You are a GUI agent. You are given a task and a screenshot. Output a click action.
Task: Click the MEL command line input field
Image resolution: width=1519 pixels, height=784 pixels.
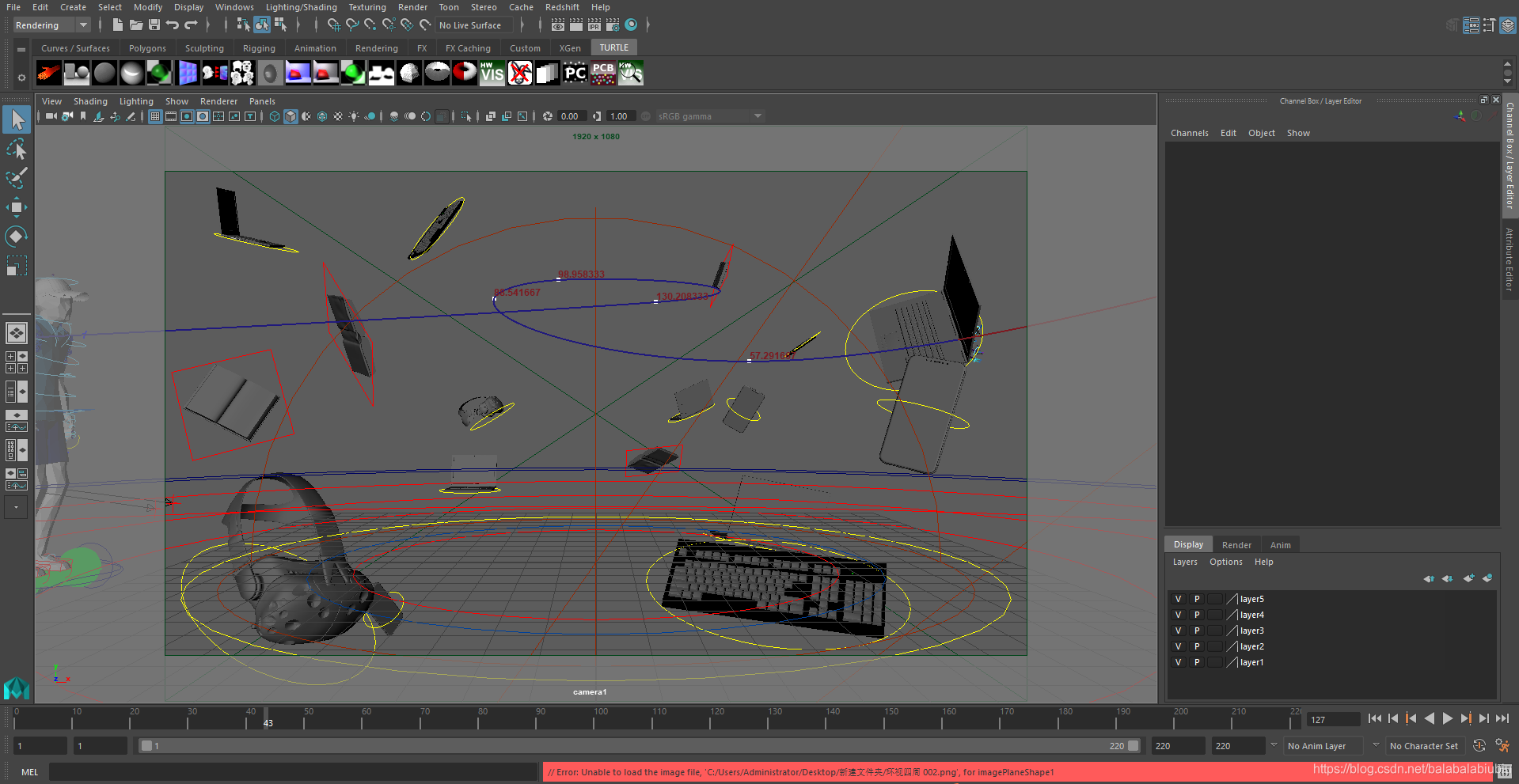(x=293, y=772)
